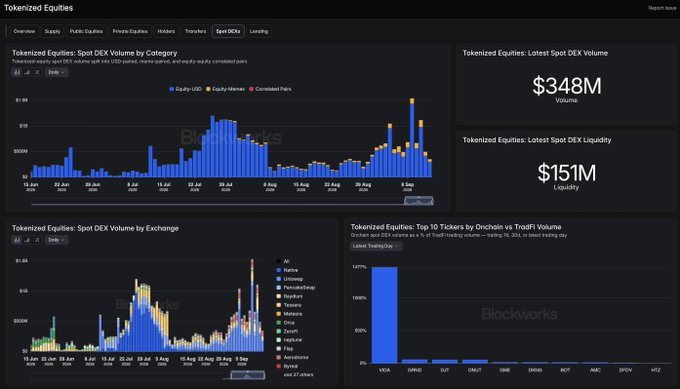Toggle Correlated Pairs legend series
The image size is (680, 389).
click(x=270, y=89)
